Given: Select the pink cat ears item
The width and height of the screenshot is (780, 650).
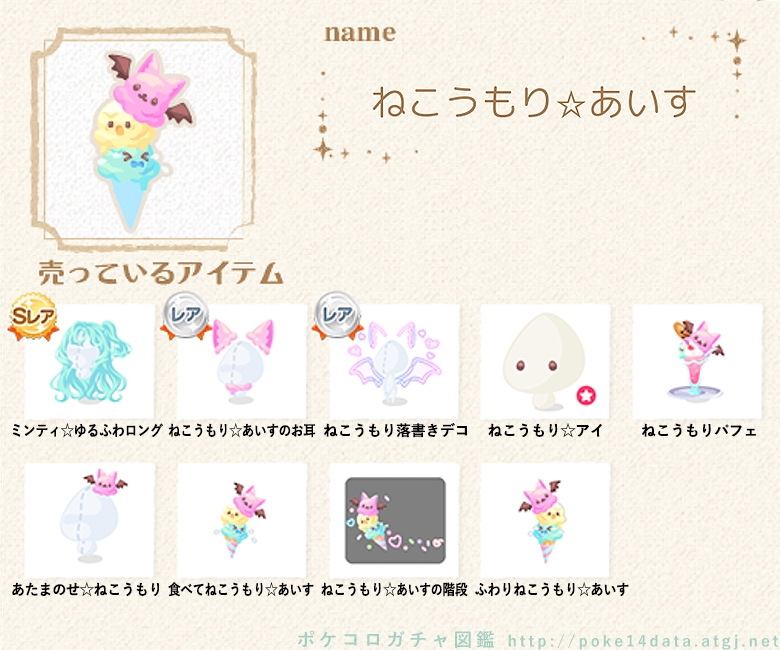Looking at the screenshot, I should (x=242, y=361).
